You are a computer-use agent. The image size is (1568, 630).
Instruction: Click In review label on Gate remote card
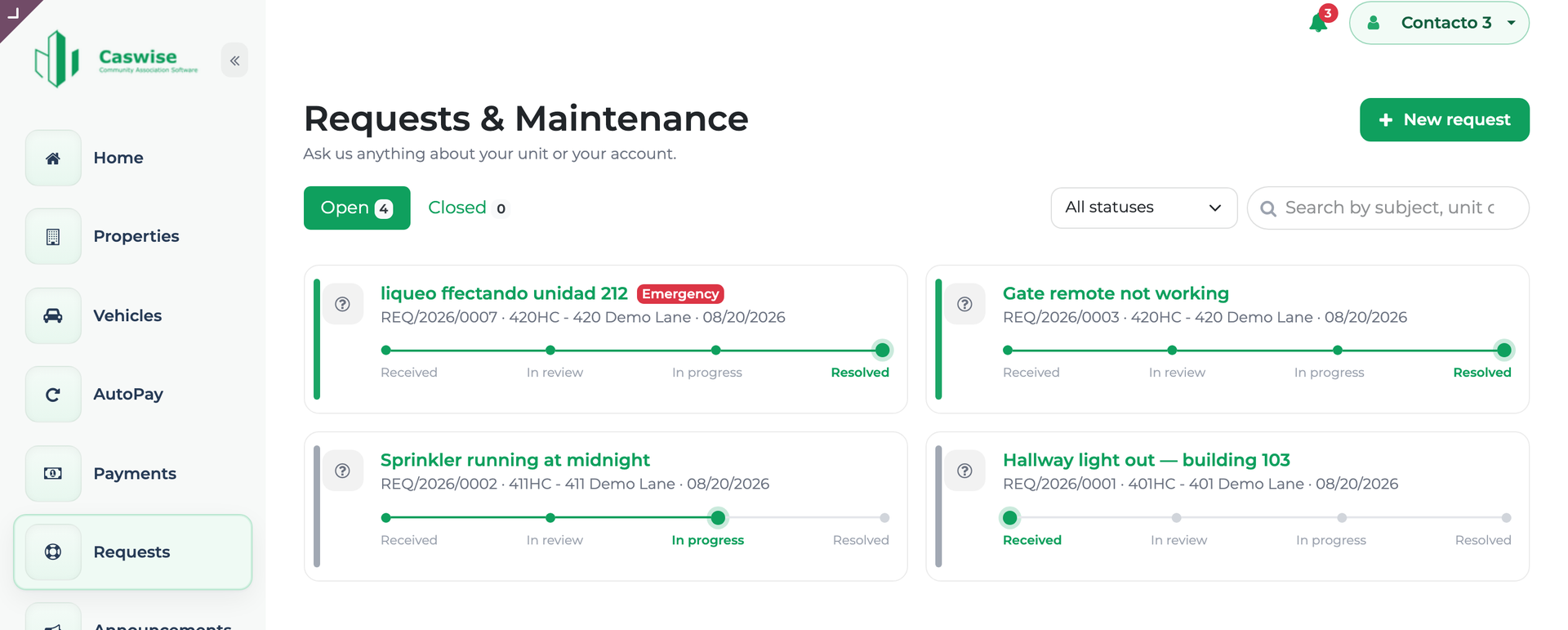[x=1177, y=373]
